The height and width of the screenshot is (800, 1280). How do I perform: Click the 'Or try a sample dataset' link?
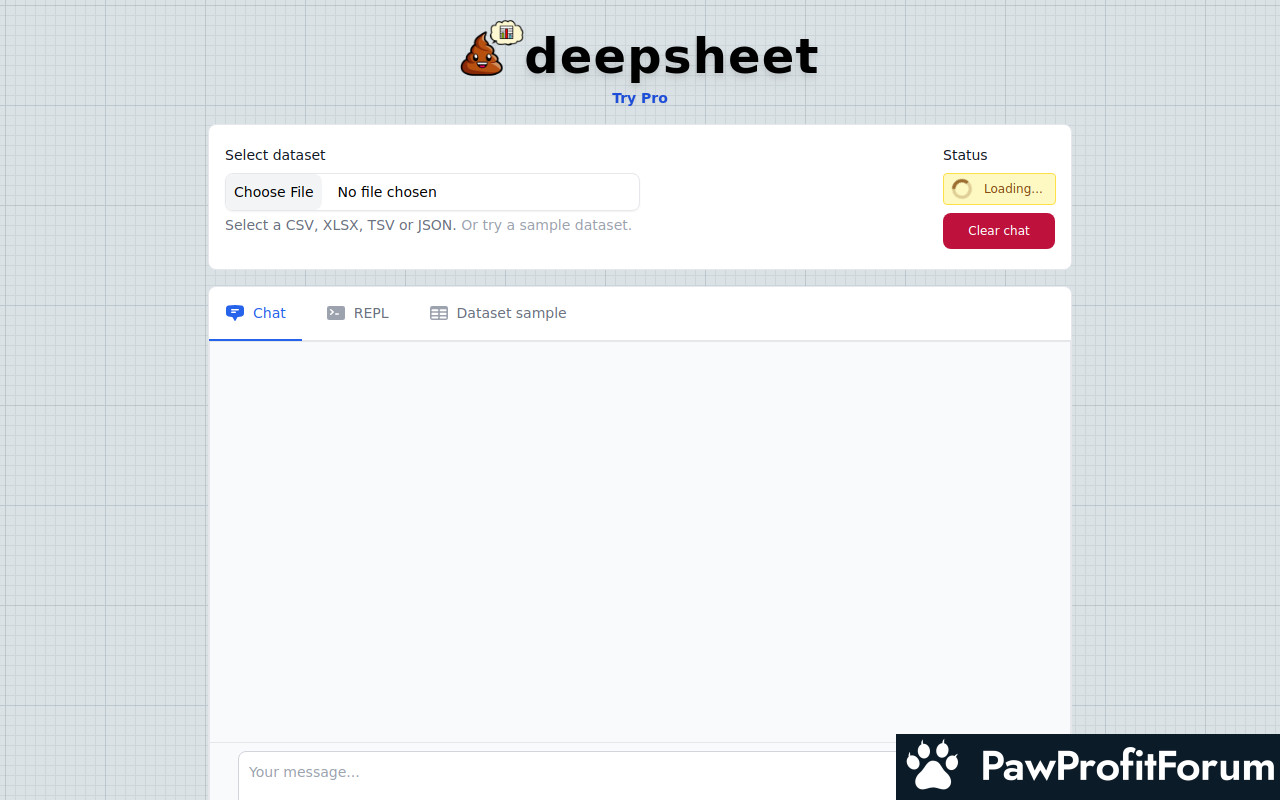[546, 225]
